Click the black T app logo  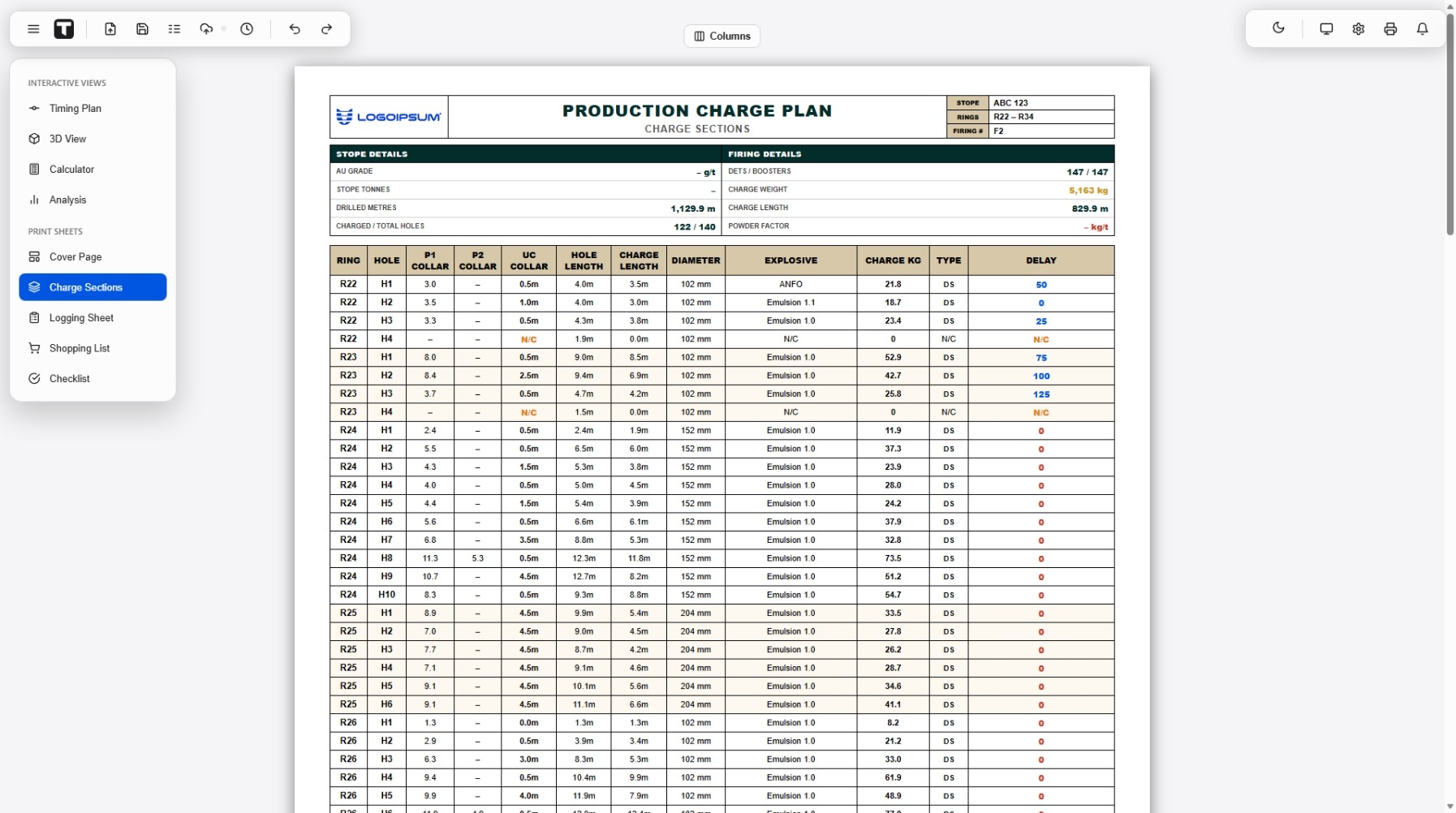tap(64, 29)
